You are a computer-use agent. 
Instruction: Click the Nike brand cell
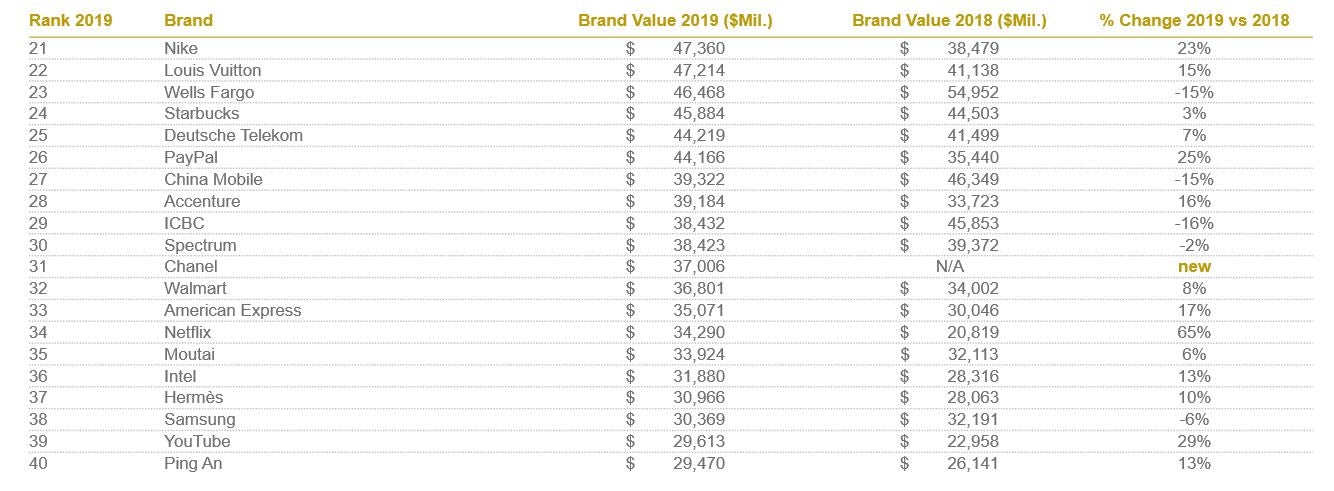(181, 48)
